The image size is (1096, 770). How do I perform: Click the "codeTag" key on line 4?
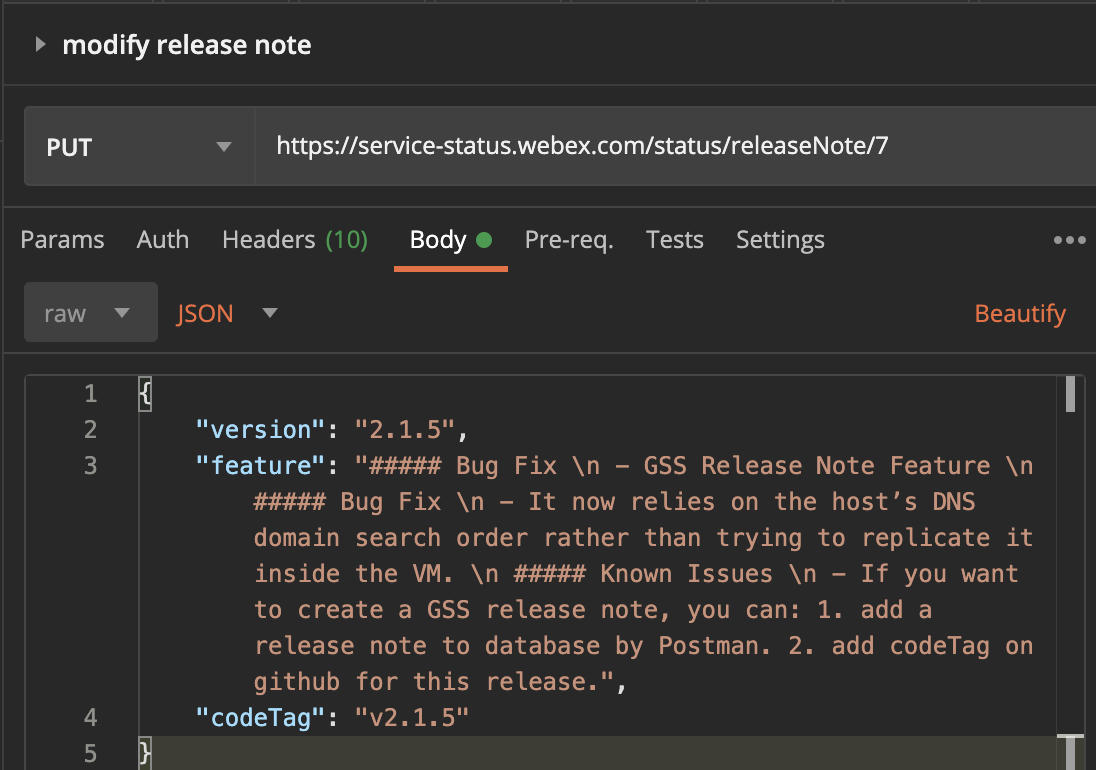point(261,718)
